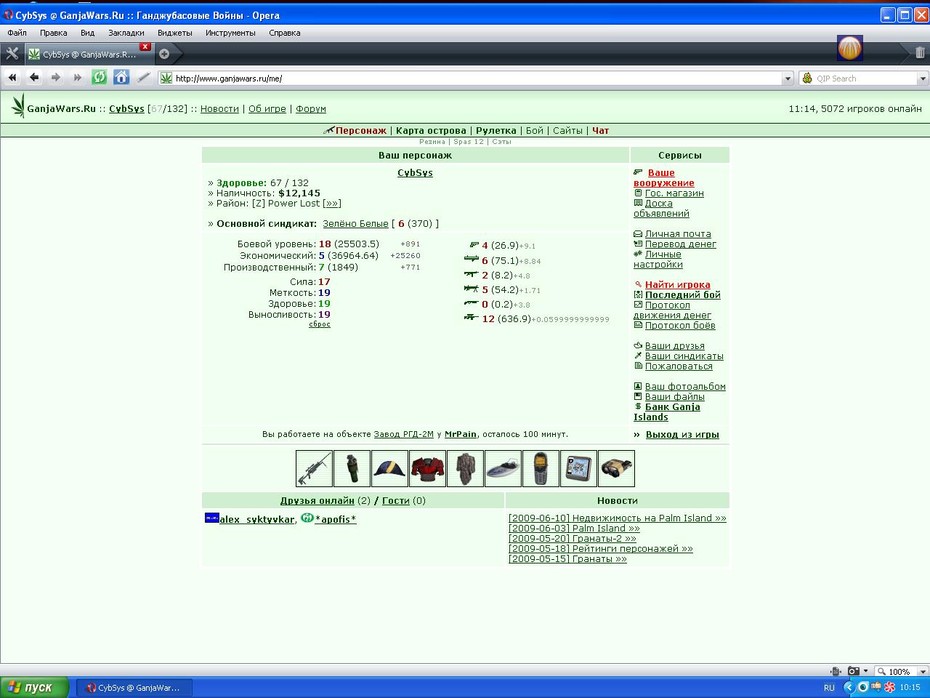
Task: Click the GanjaWars leaf logo
Action: click(19, 106)
